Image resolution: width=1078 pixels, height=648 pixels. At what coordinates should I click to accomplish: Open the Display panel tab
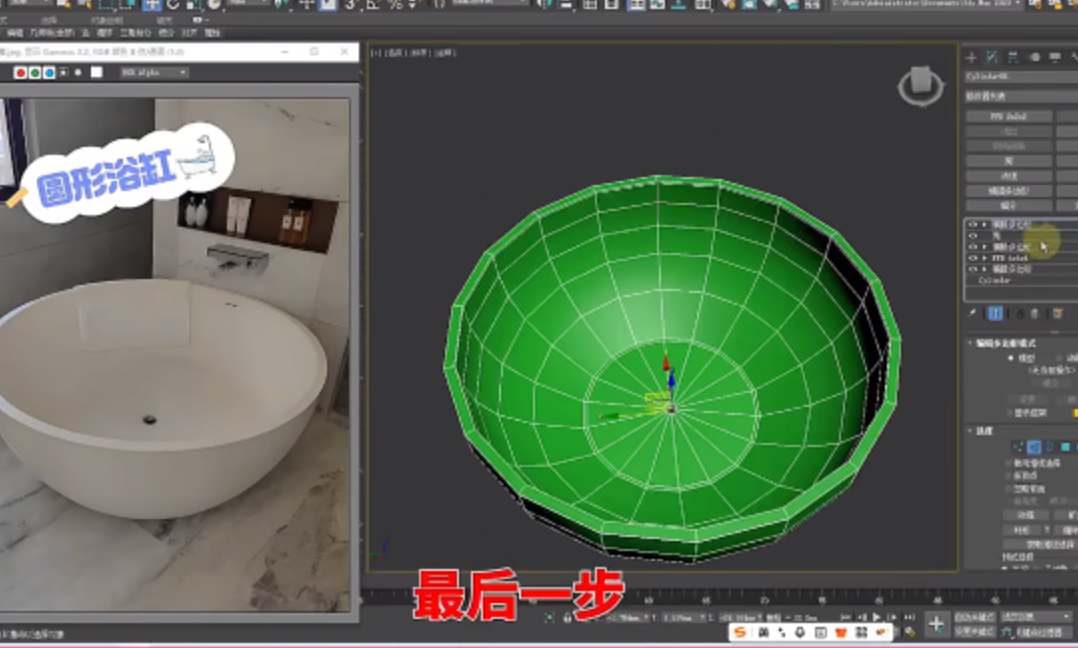pos(1055,57)
